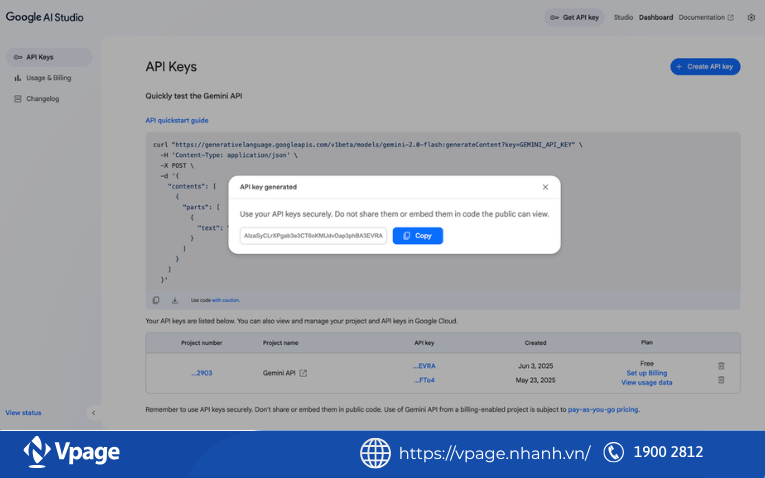
Task: Delete the FTo4 API key
Action: pos(721,380)
